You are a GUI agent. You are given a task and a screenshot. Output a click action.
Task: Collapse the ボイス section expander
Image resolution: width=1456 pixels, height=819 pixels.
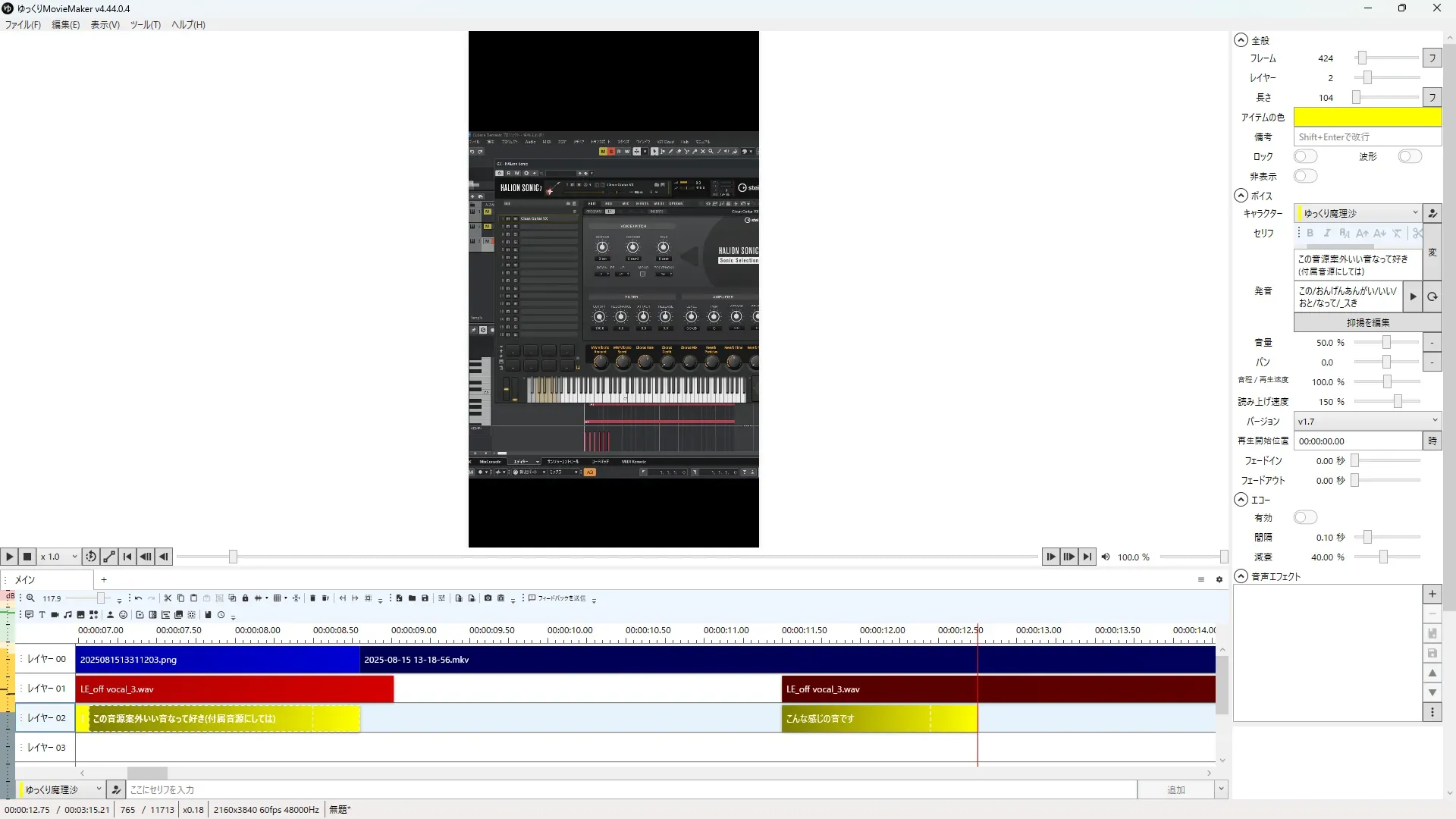click(1241, 196)
